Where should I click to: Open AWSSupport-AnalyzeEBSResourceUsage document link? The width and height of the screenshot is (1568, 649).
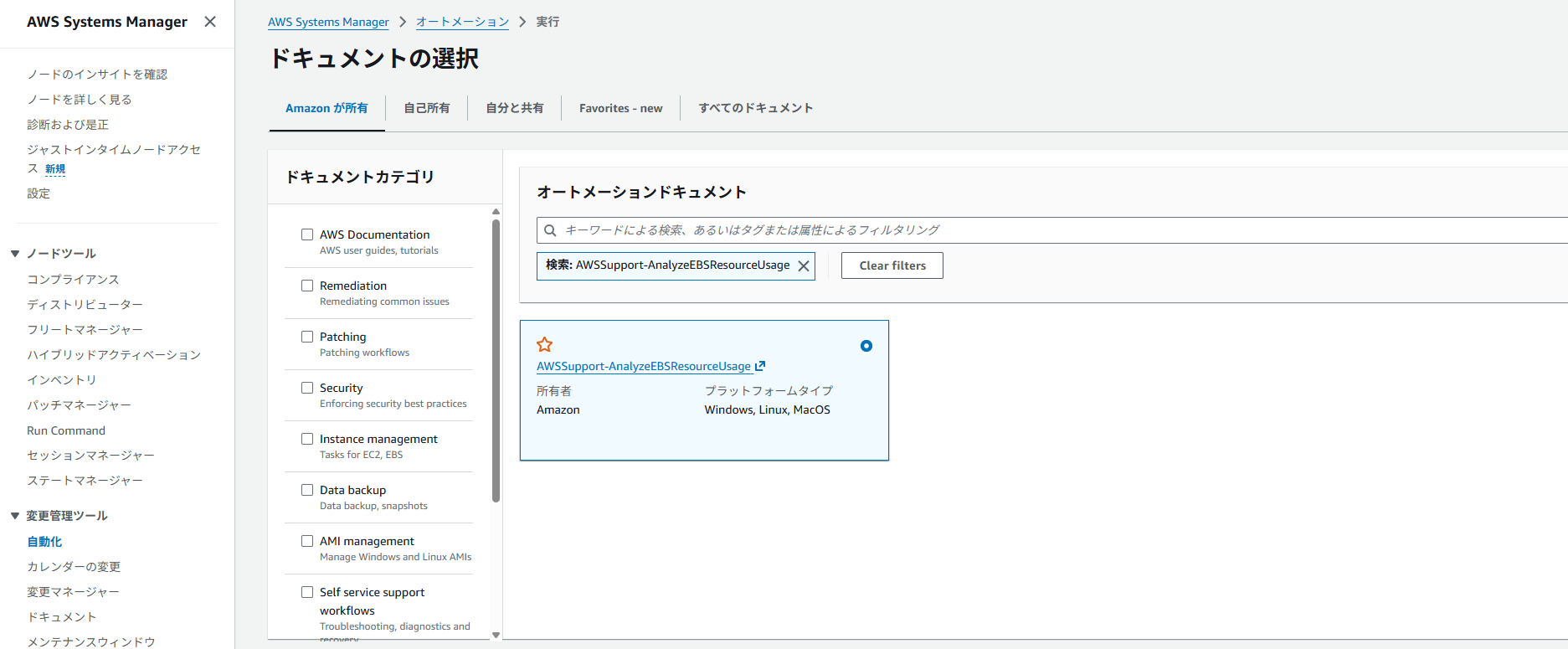(644, 366)
